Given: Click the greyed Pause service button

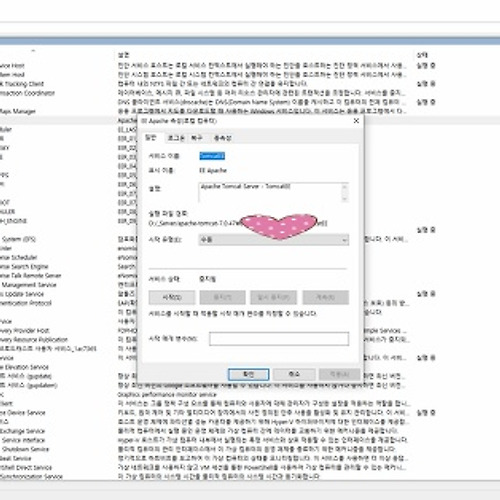Looking at the screenshot, I should click(273, 297).
